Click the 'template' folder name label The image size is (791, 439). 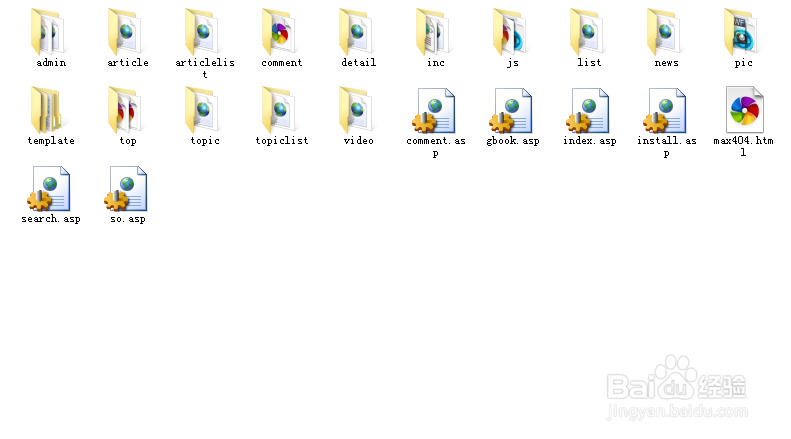coord(51,141)
